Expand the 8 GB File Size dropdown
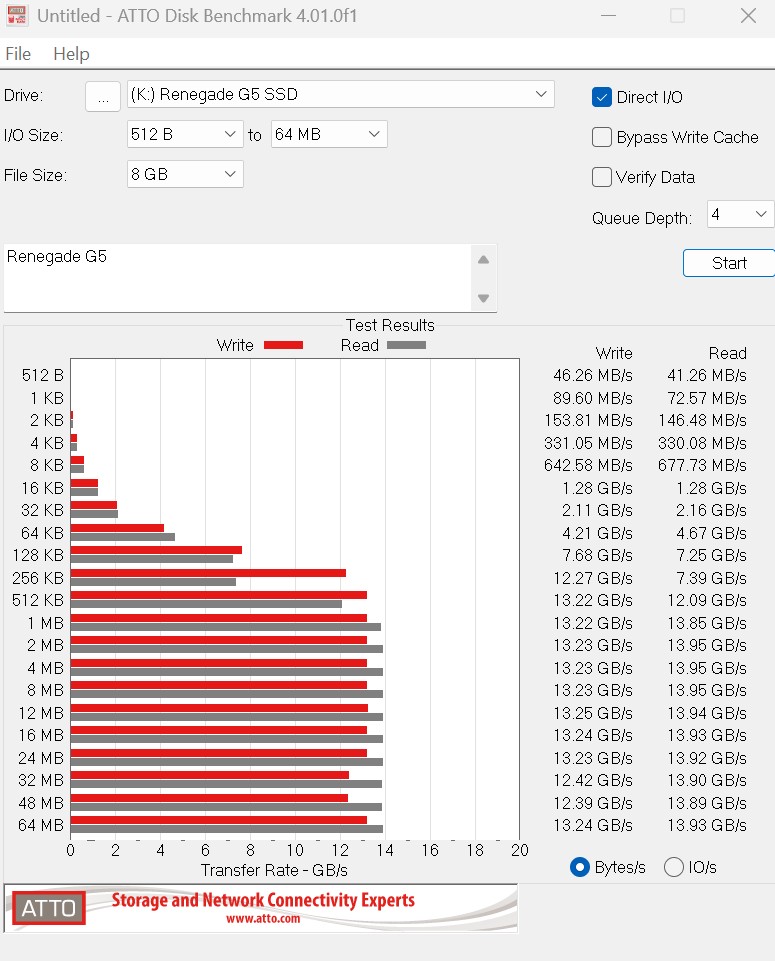This screenshot has height=961, width=775. pos(185,175)
